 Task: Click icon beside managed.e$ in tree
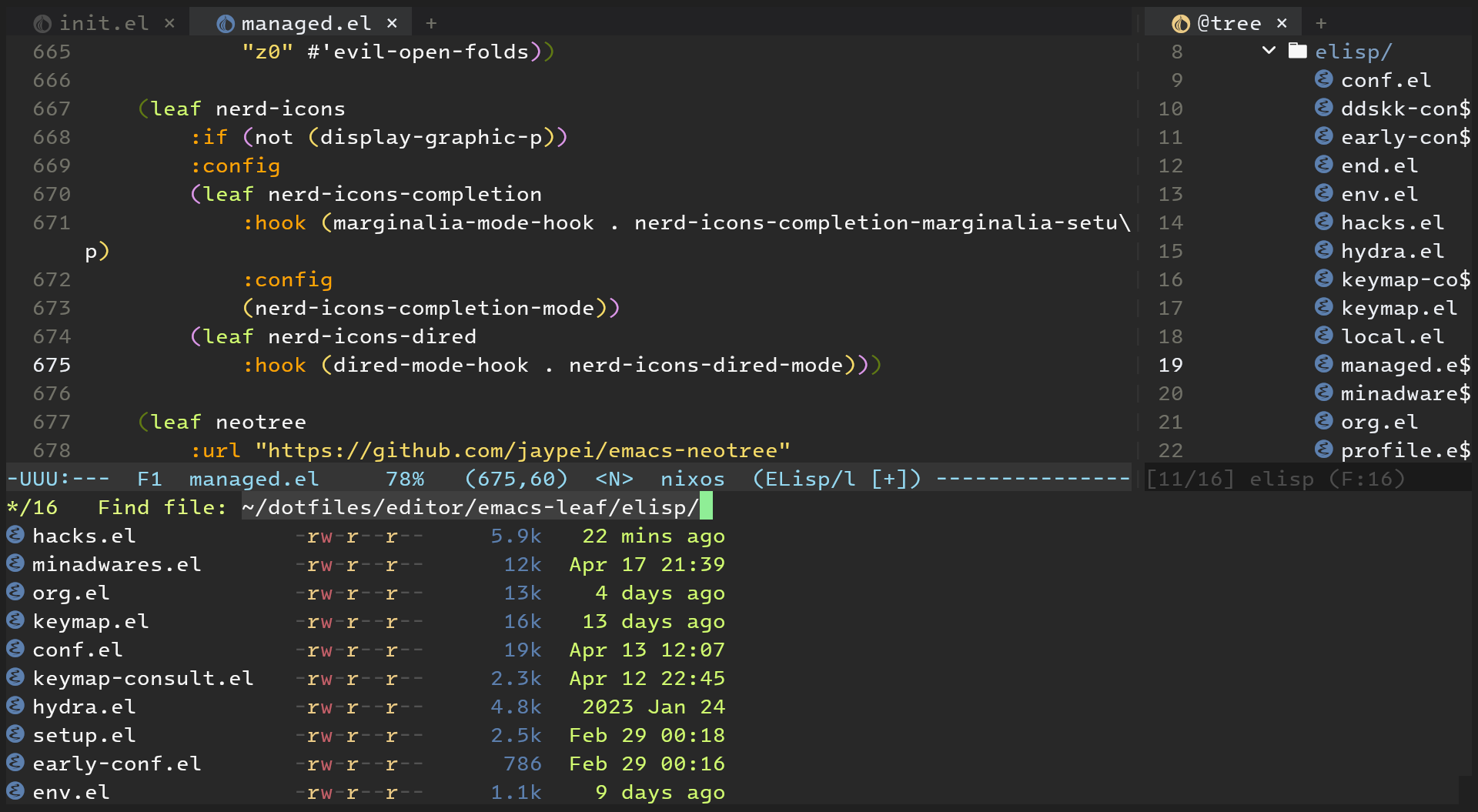pos(1323,364)
